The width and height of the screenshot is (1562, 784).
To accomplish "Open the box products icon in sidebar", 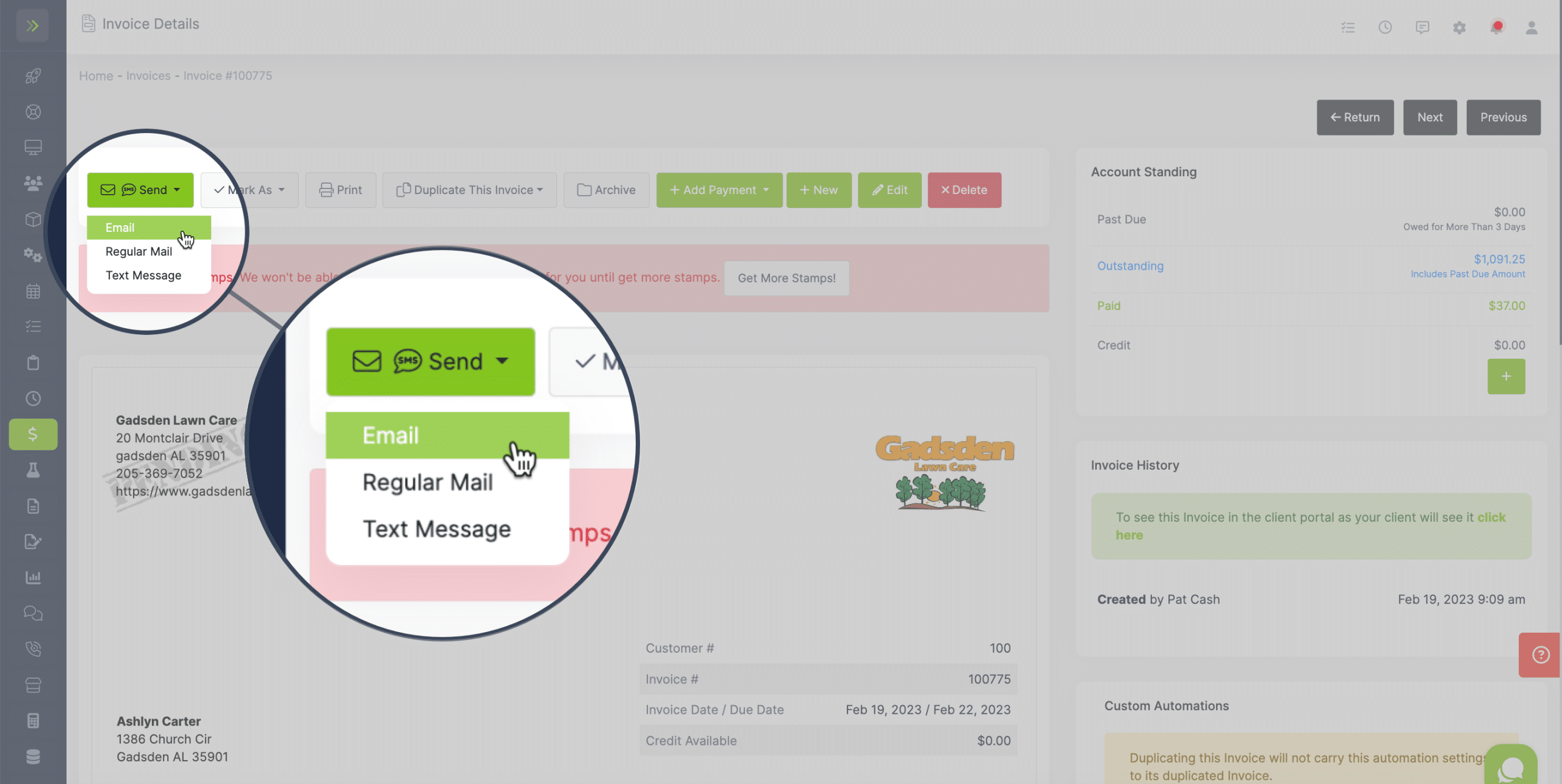I will coord(33,219).
